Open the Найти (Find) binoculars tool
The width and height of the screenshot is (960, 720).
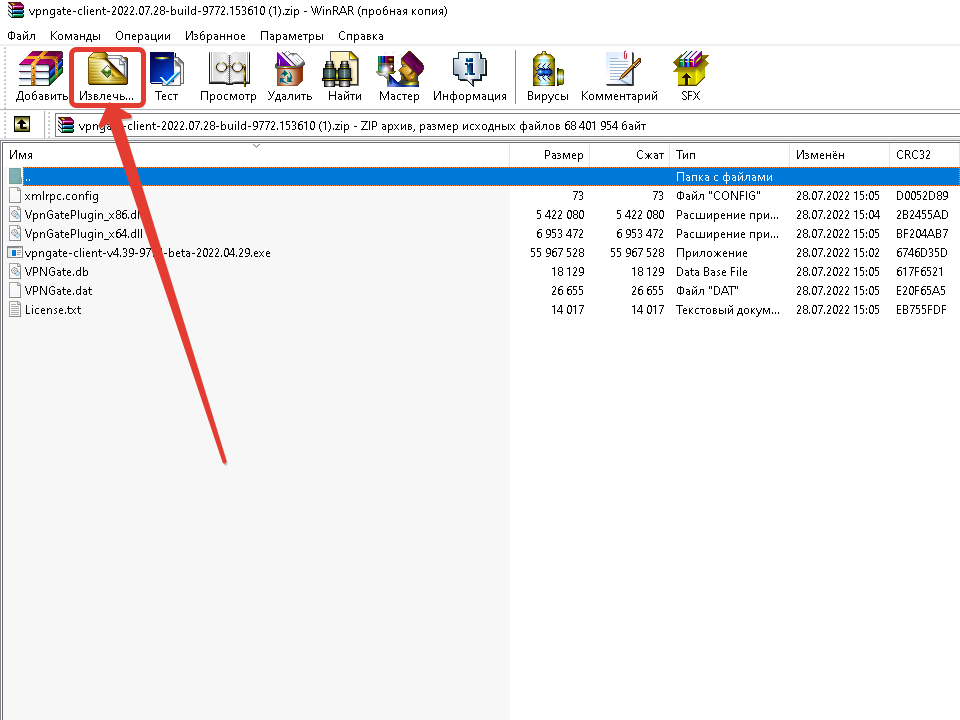click(340, 69)
